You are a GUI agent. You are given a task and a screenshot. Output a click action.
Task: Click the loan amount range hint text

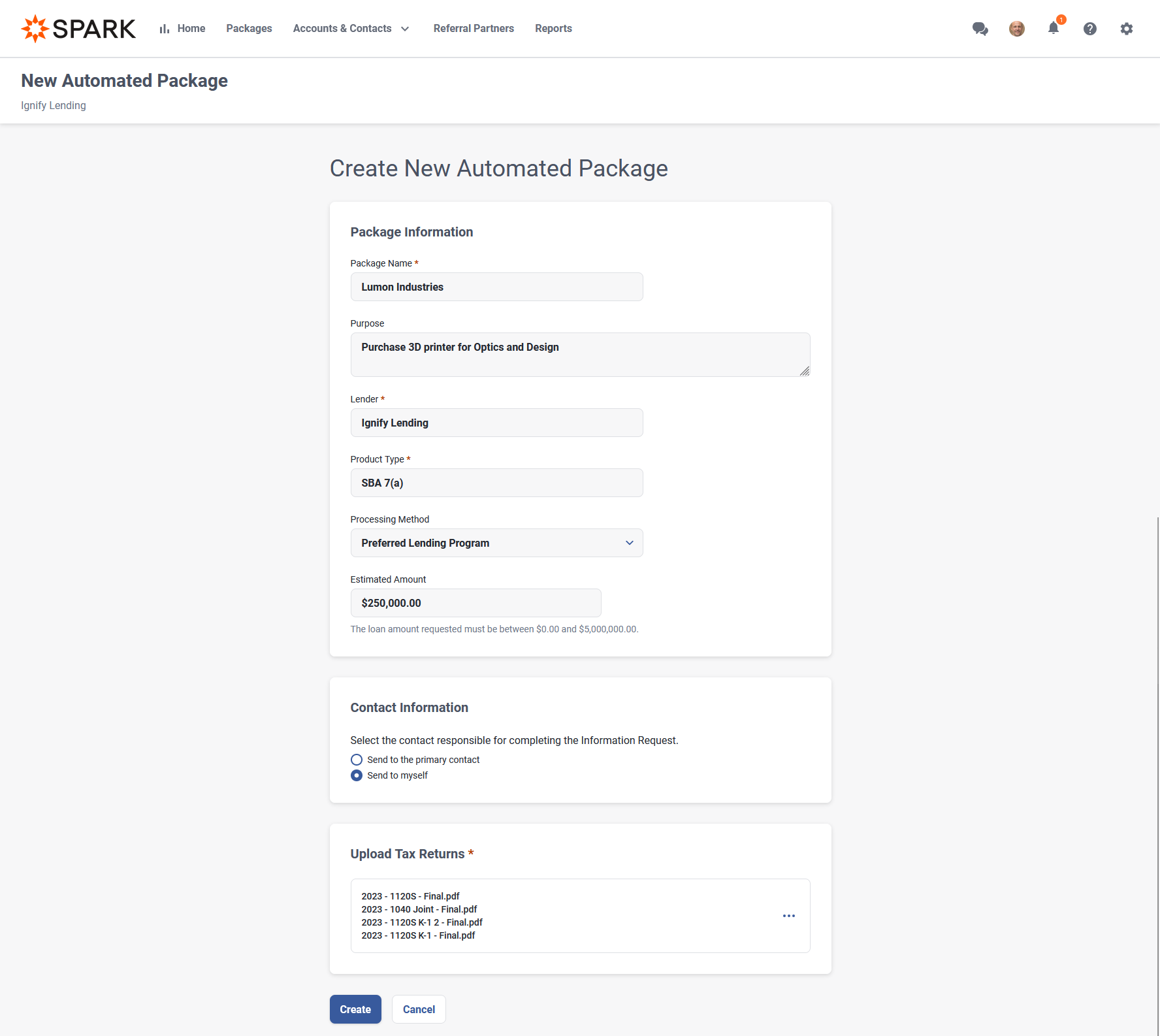coord(494,629)
